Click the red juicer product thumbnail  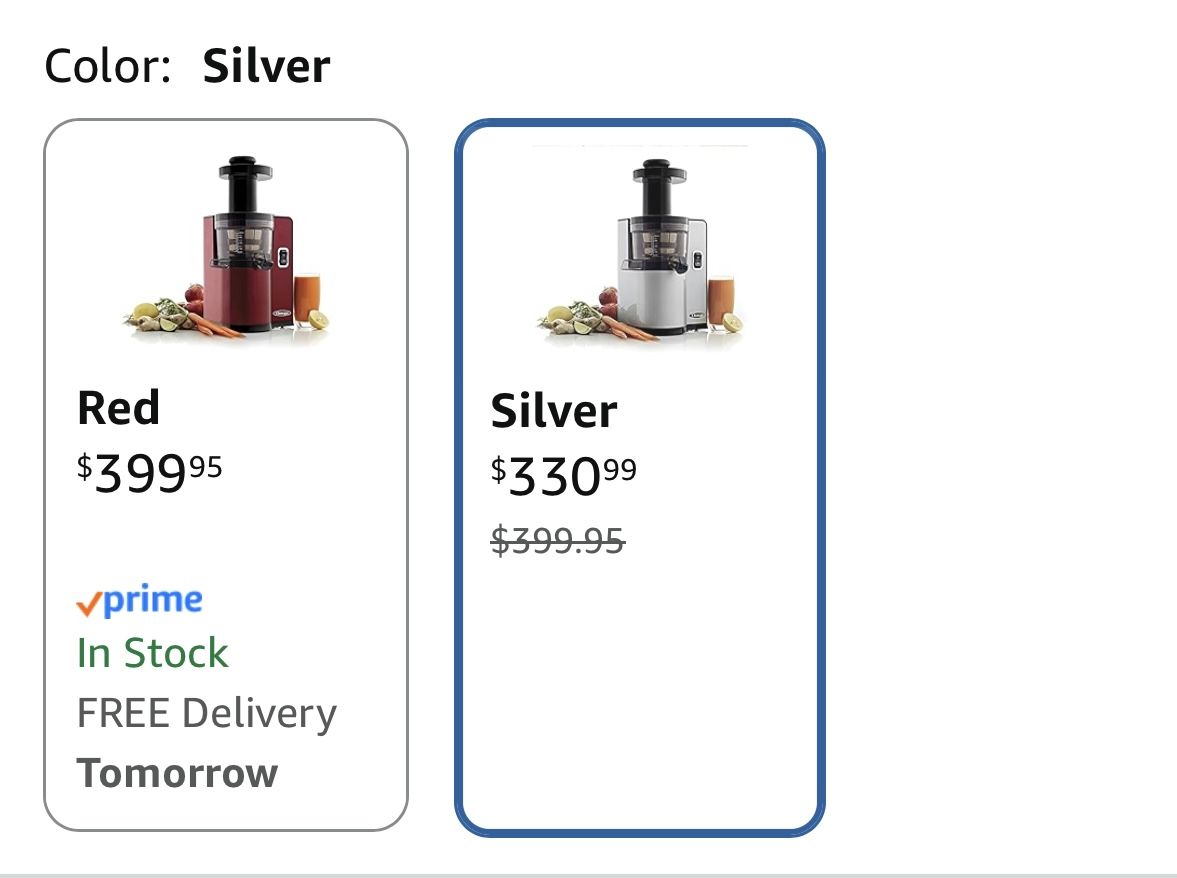coord(240,250)
